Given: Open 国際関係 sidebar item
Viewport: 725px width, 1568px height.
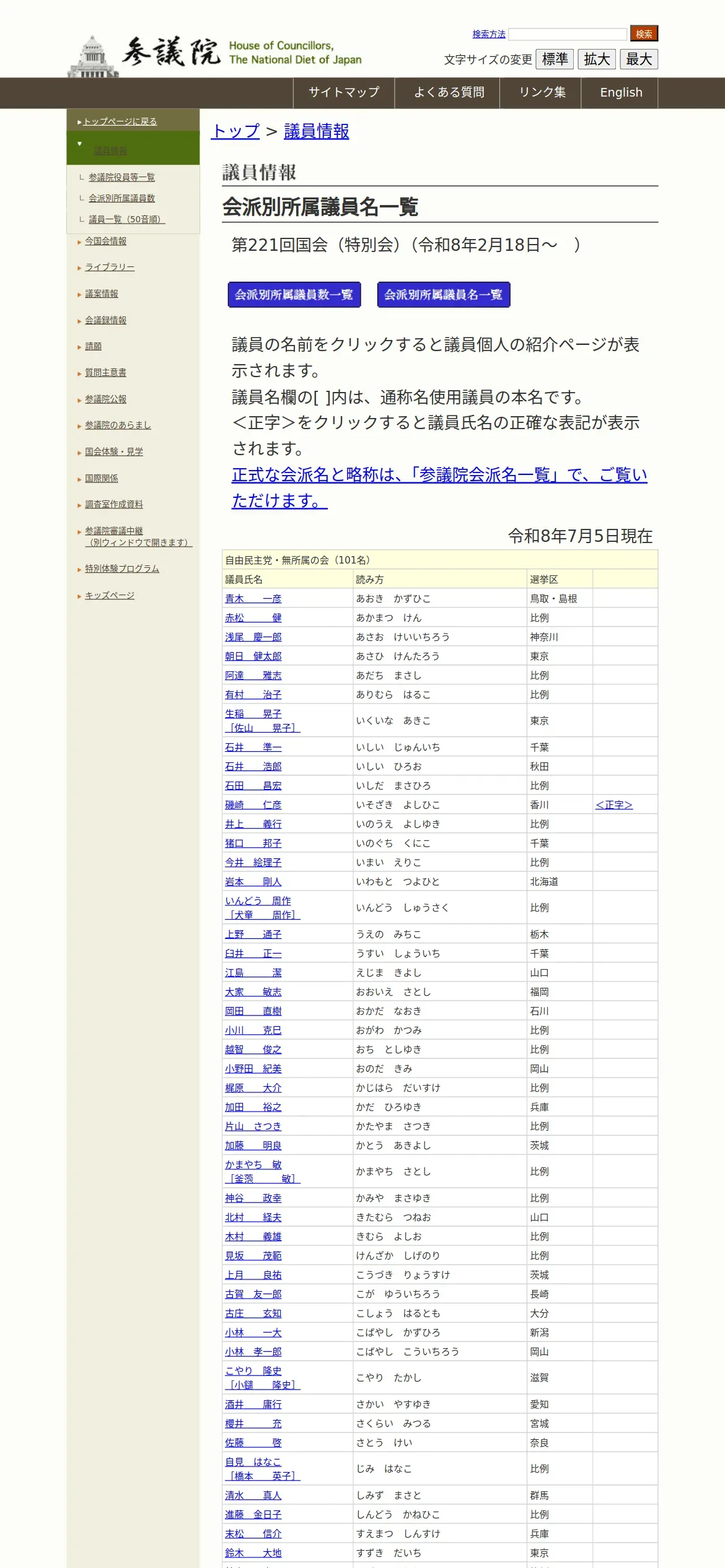Looking at the screenshot, I should pos(101,478).
